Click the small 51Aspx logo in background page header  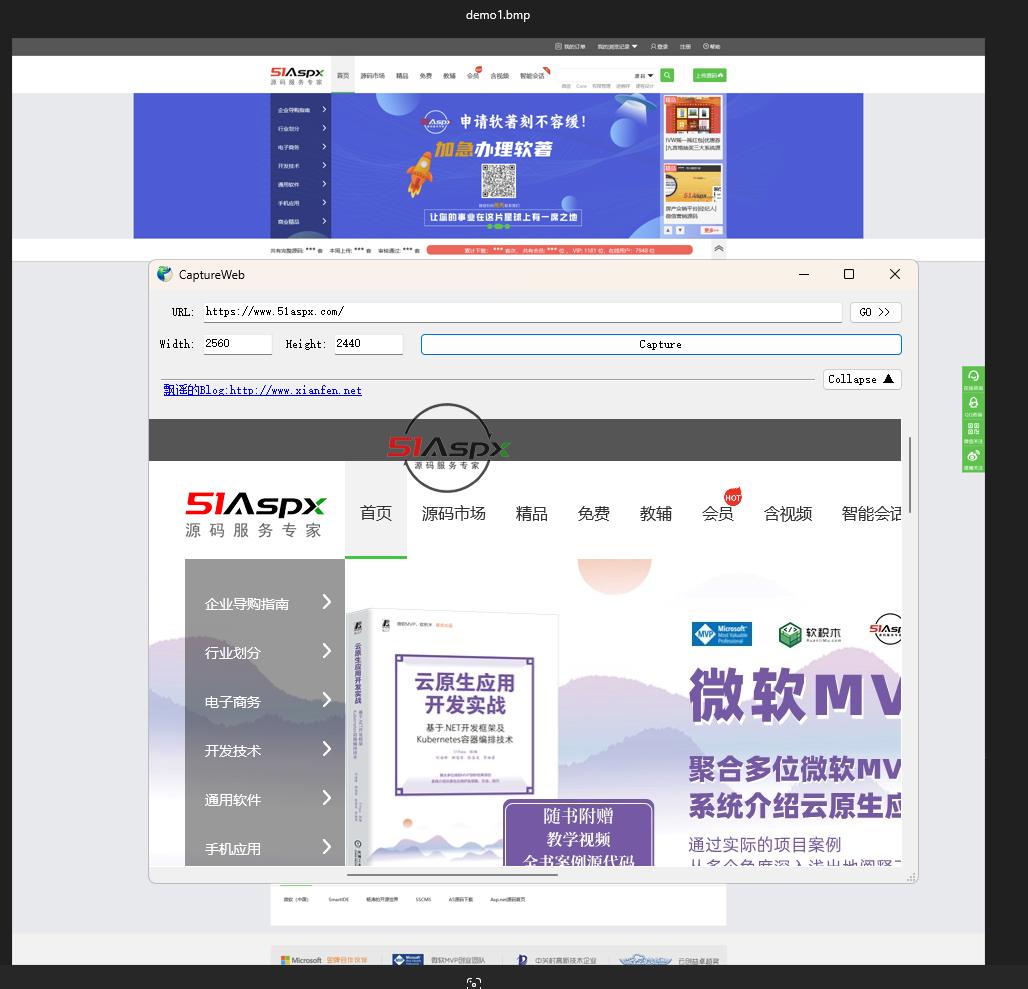pyautogui.click(x=297, y=75)
